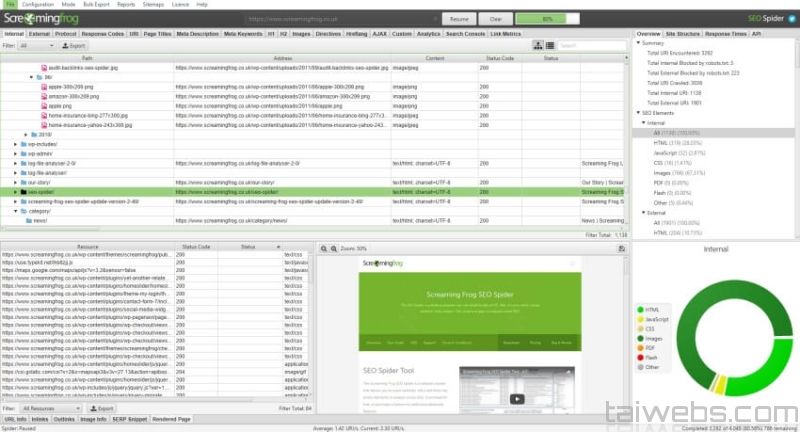Open the Reports menu
The width and height of the screenshot is (800, 432).
pos(126,4)
